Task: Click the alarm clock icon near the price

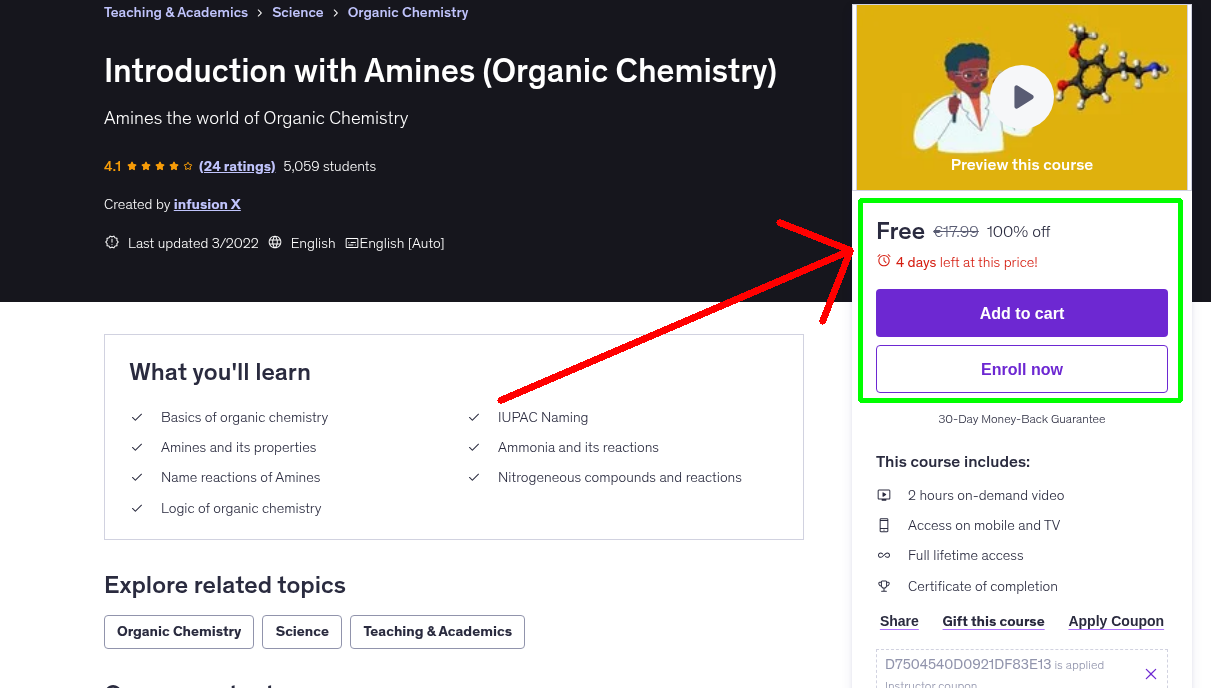Action: (882, 261)
